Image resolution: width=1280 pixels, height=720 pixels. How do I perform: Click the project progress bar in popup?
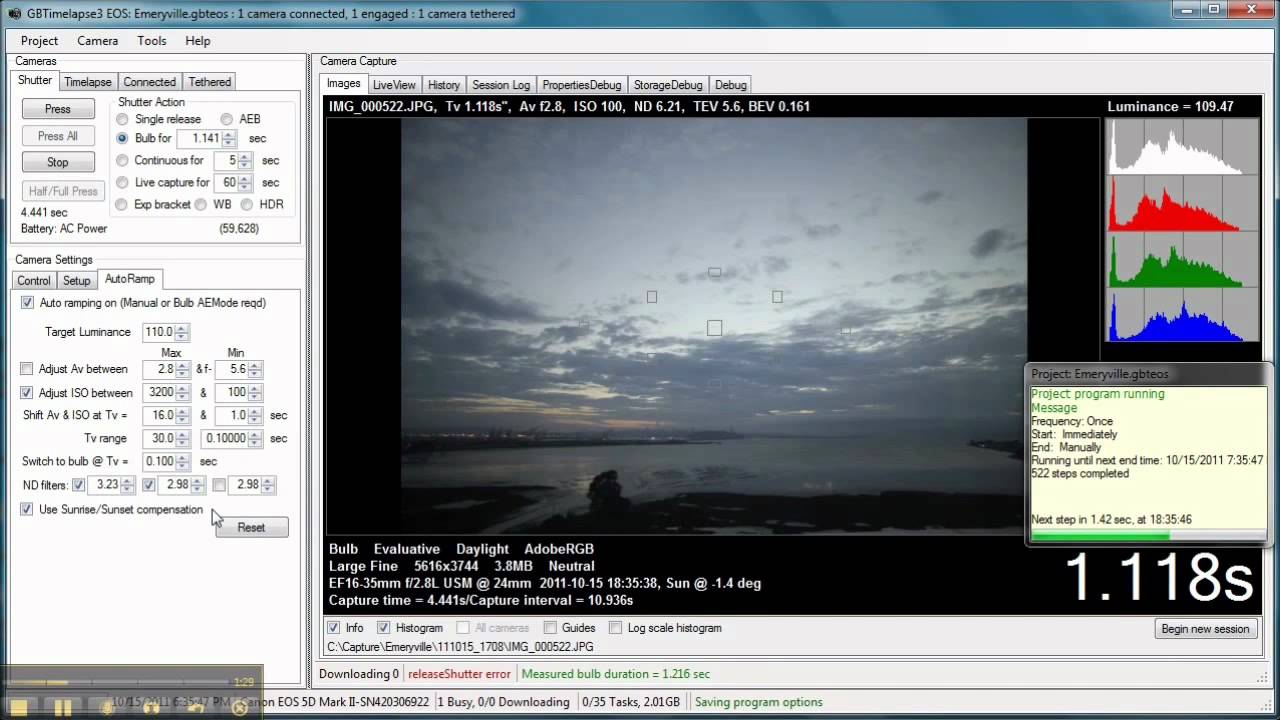[1147, 537]
